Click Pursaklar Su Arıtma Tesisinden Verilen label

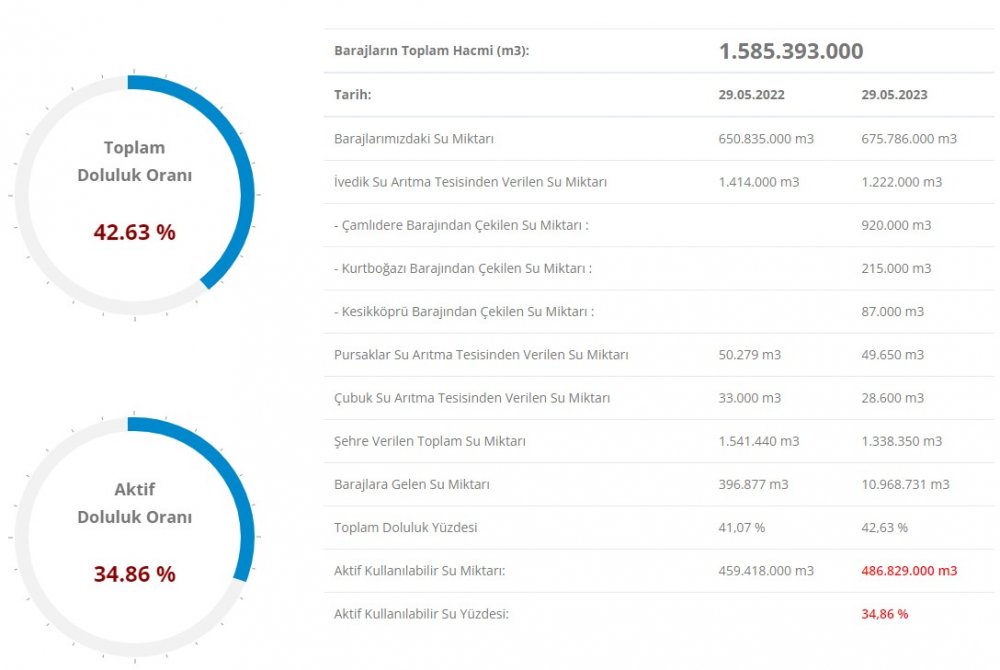[481, 354]
